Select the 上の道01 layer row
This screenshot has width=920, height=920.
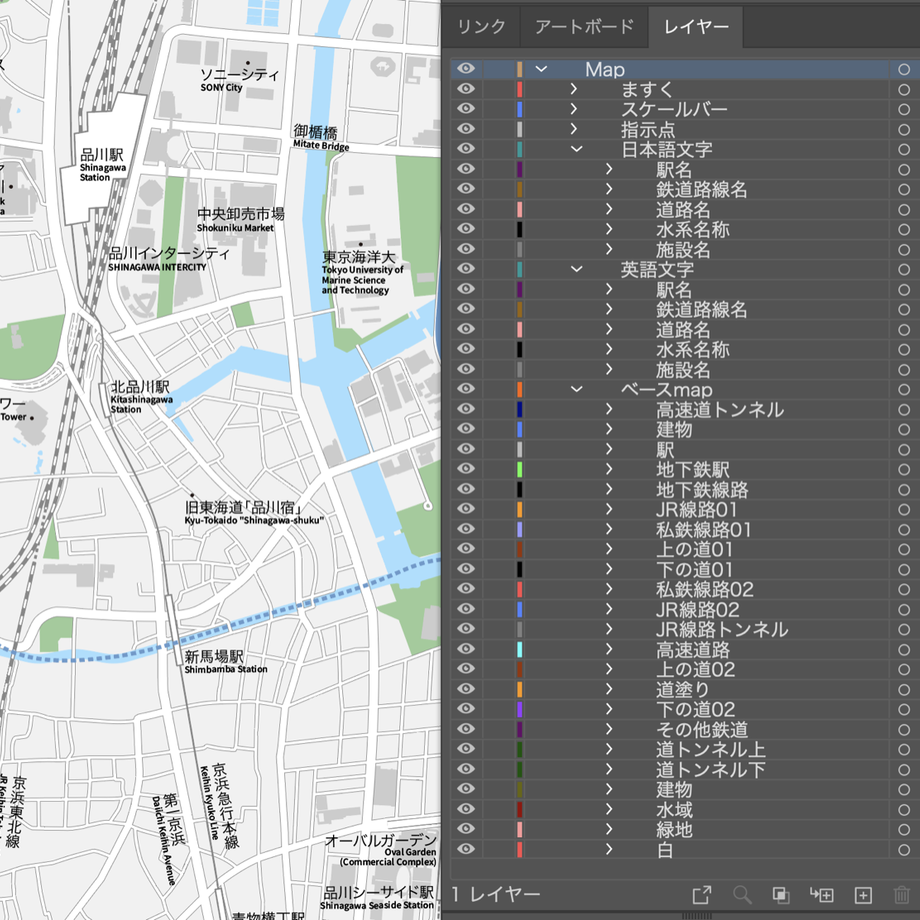(685, 550)
